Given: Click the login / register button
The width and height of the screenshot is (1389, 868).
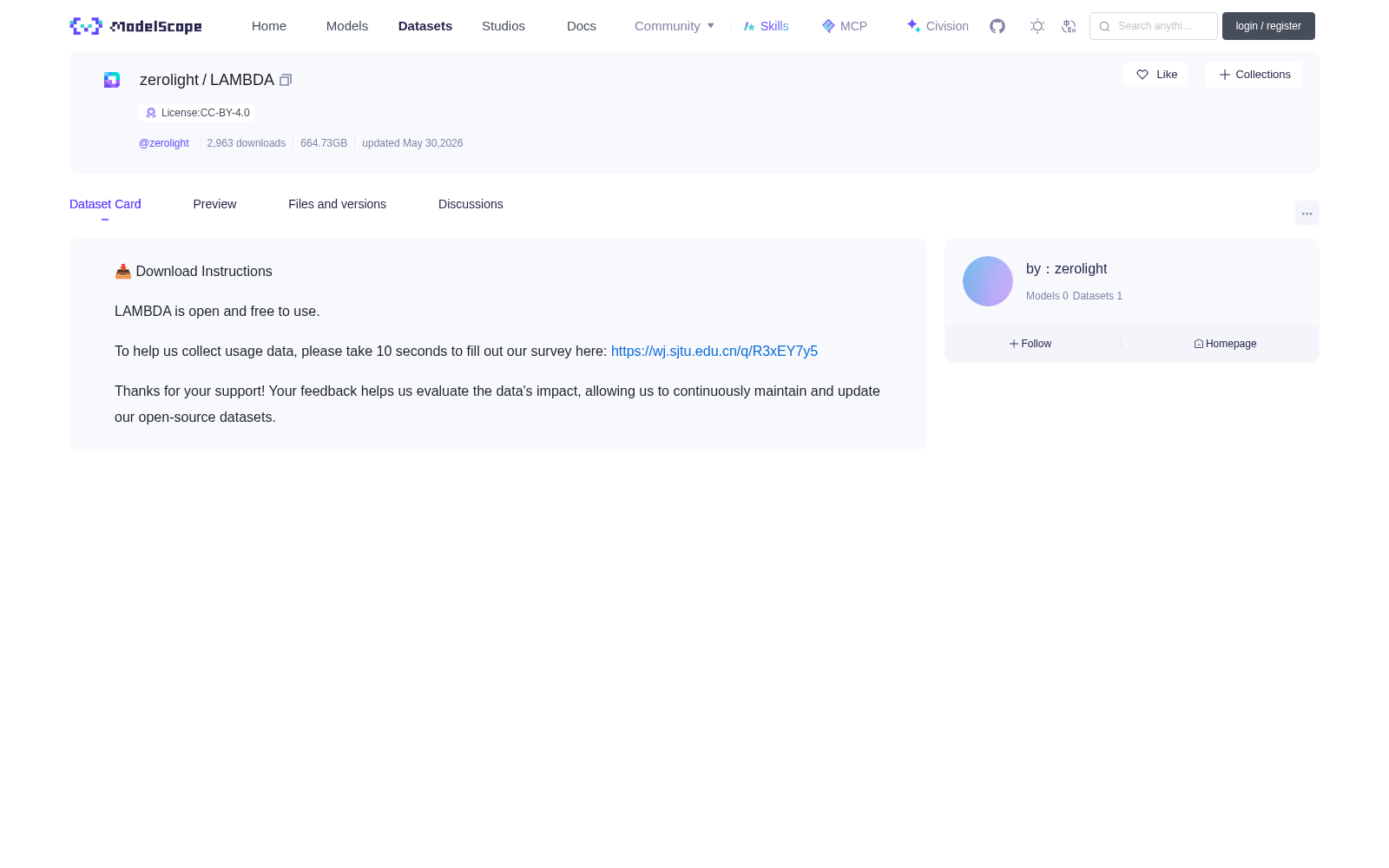Looking at the screenshot, I should (x=1268, y=26).
